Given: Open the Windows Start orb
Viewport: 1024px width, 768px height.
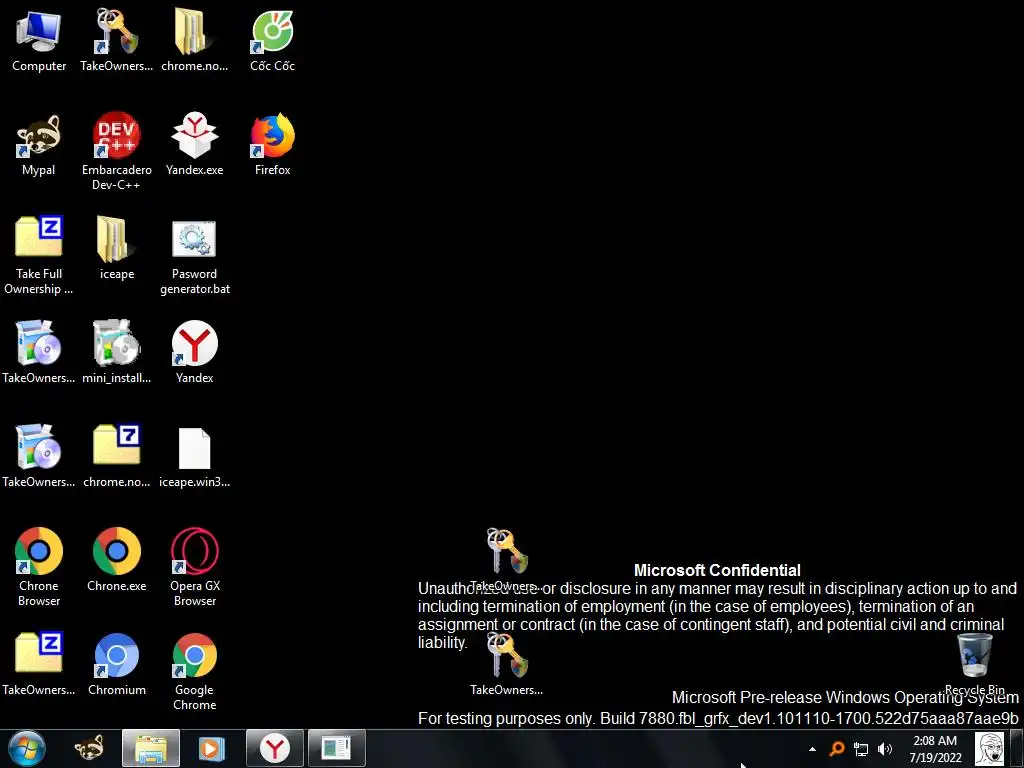Looking at the screenshot, I should [26, 748].
